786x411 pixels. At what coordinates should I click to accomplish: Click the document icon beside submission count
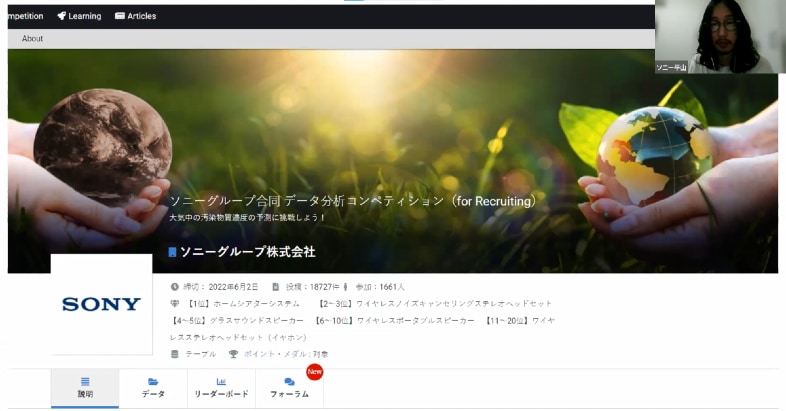click(275, 287)
